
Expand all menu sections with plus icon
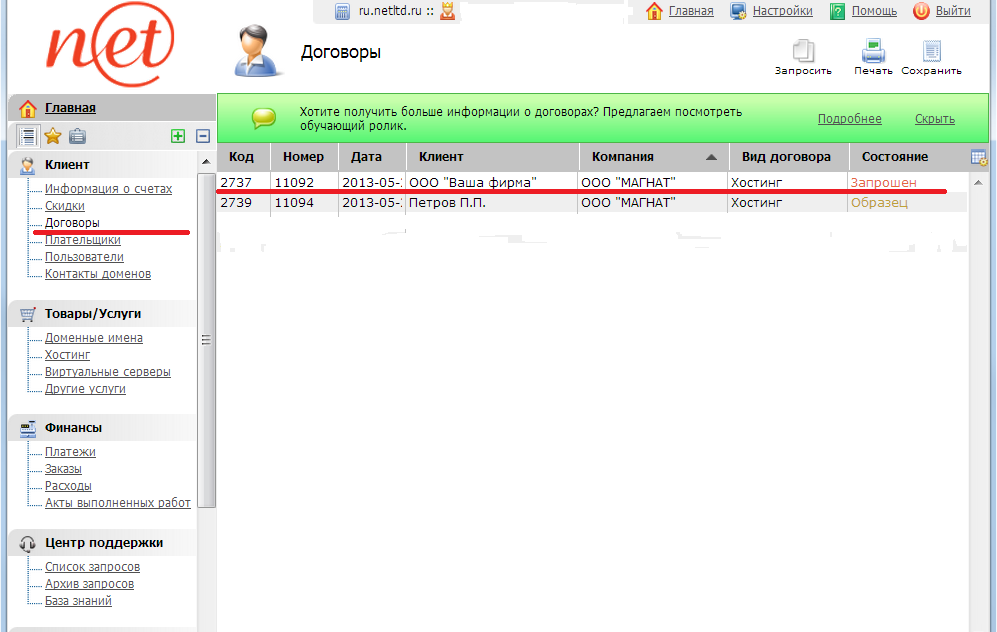(178, 136)
